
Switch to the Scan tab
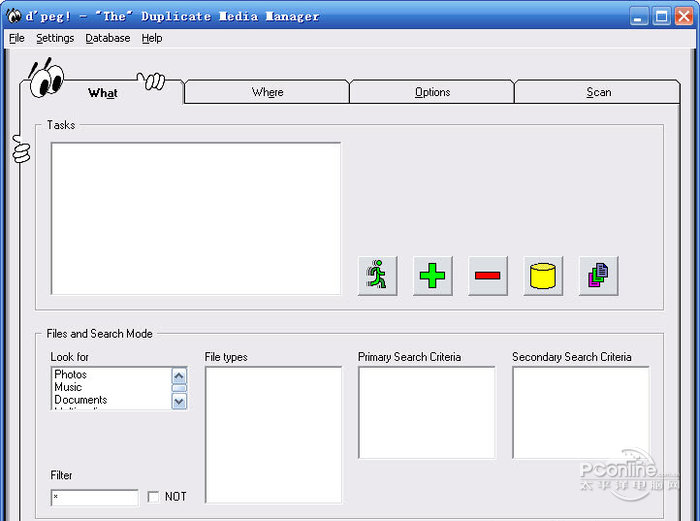598,92
